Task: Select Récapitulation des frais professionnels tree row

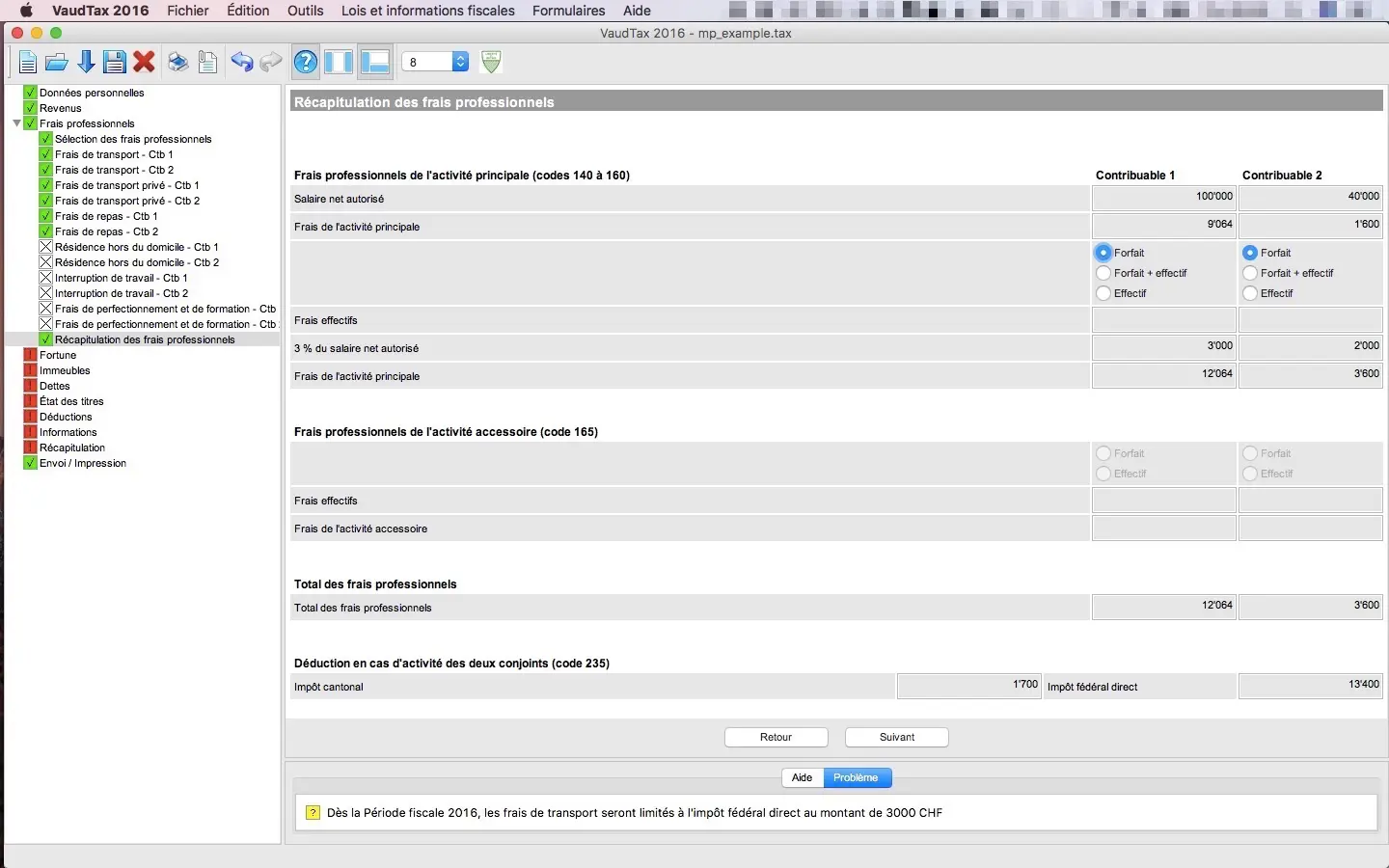Action: coord(145,339)
